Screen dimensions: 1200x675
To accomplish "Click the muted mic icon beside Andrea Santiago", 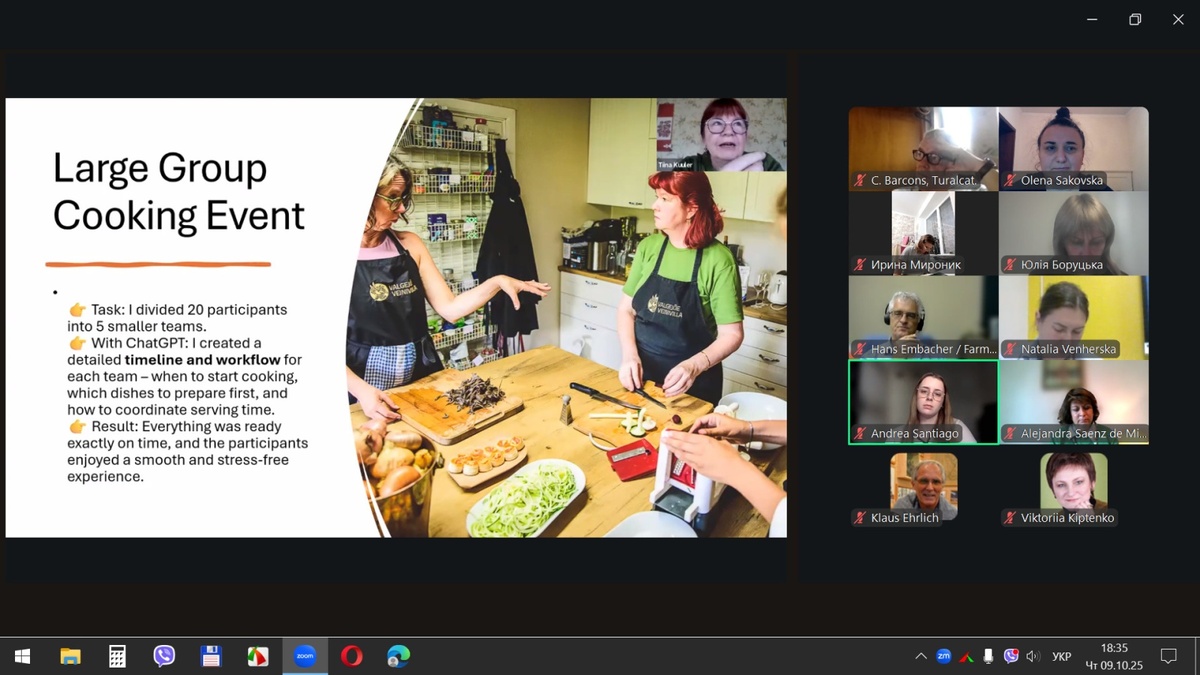I will tap(860, 434).
